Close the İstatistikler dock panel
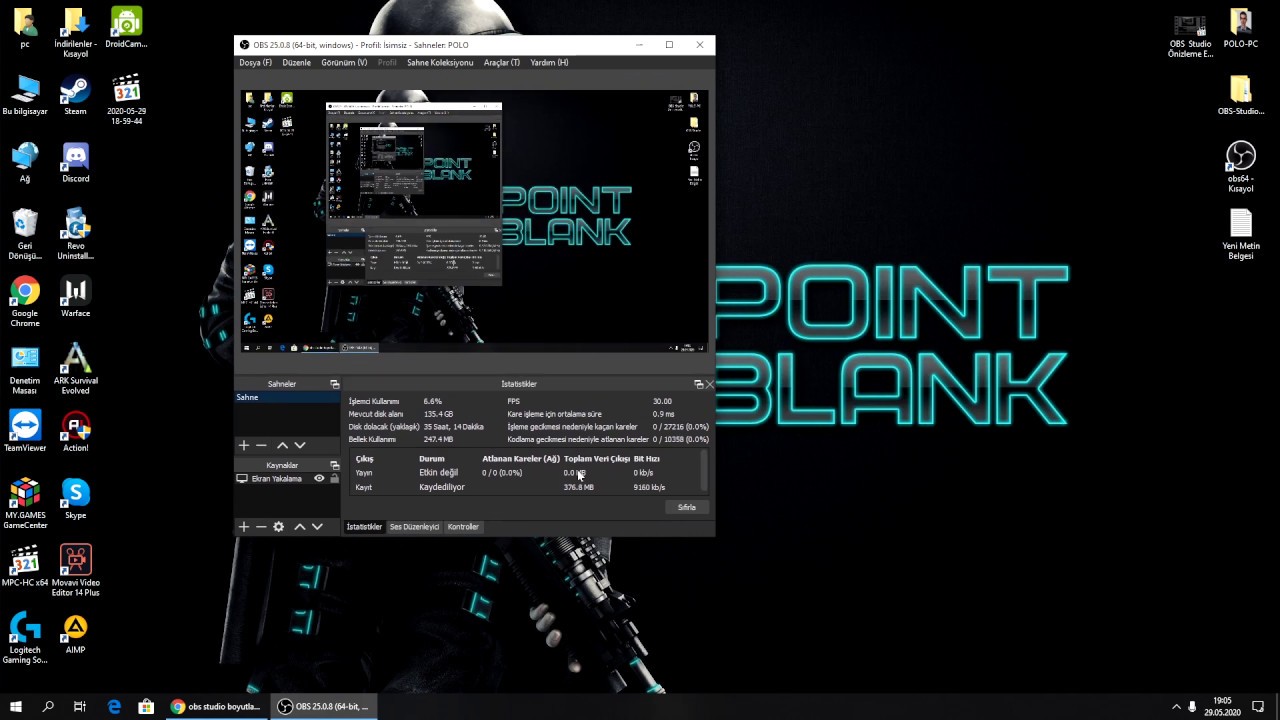This screenshot has width=1280, height=720. point(709,384)
